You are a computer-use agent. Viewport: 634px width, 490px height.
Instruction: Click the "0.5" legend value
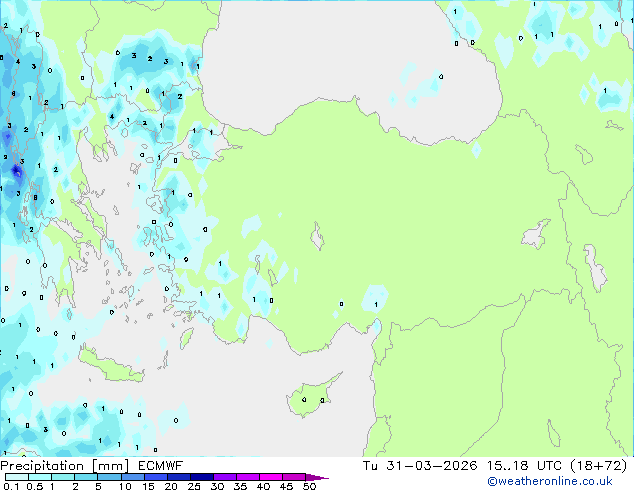pyautogui.click(x=35, y=486)
